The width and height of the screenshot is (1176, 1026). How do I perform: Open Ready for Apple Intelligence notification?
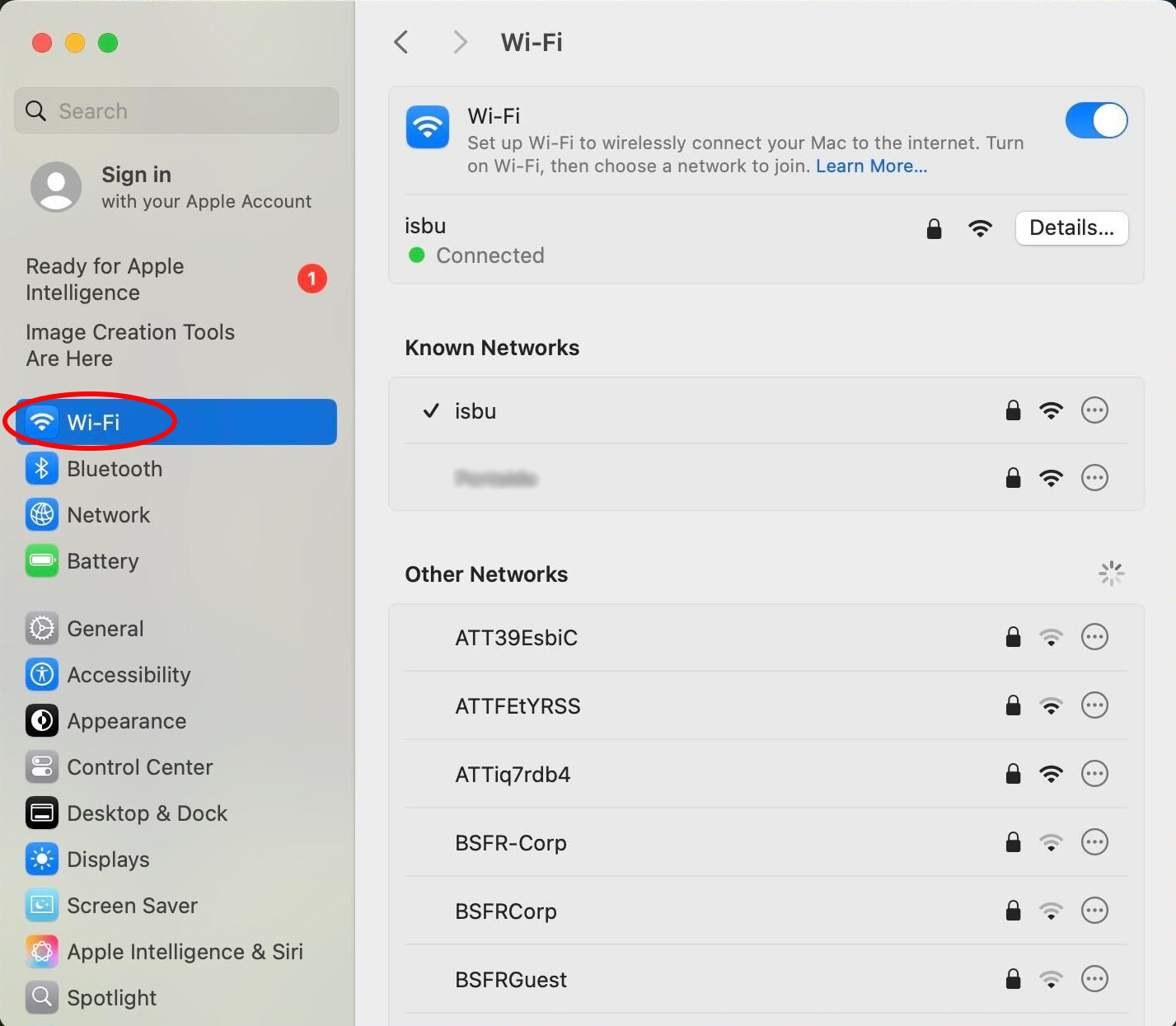pyautogui.click(x=176, y=279)
